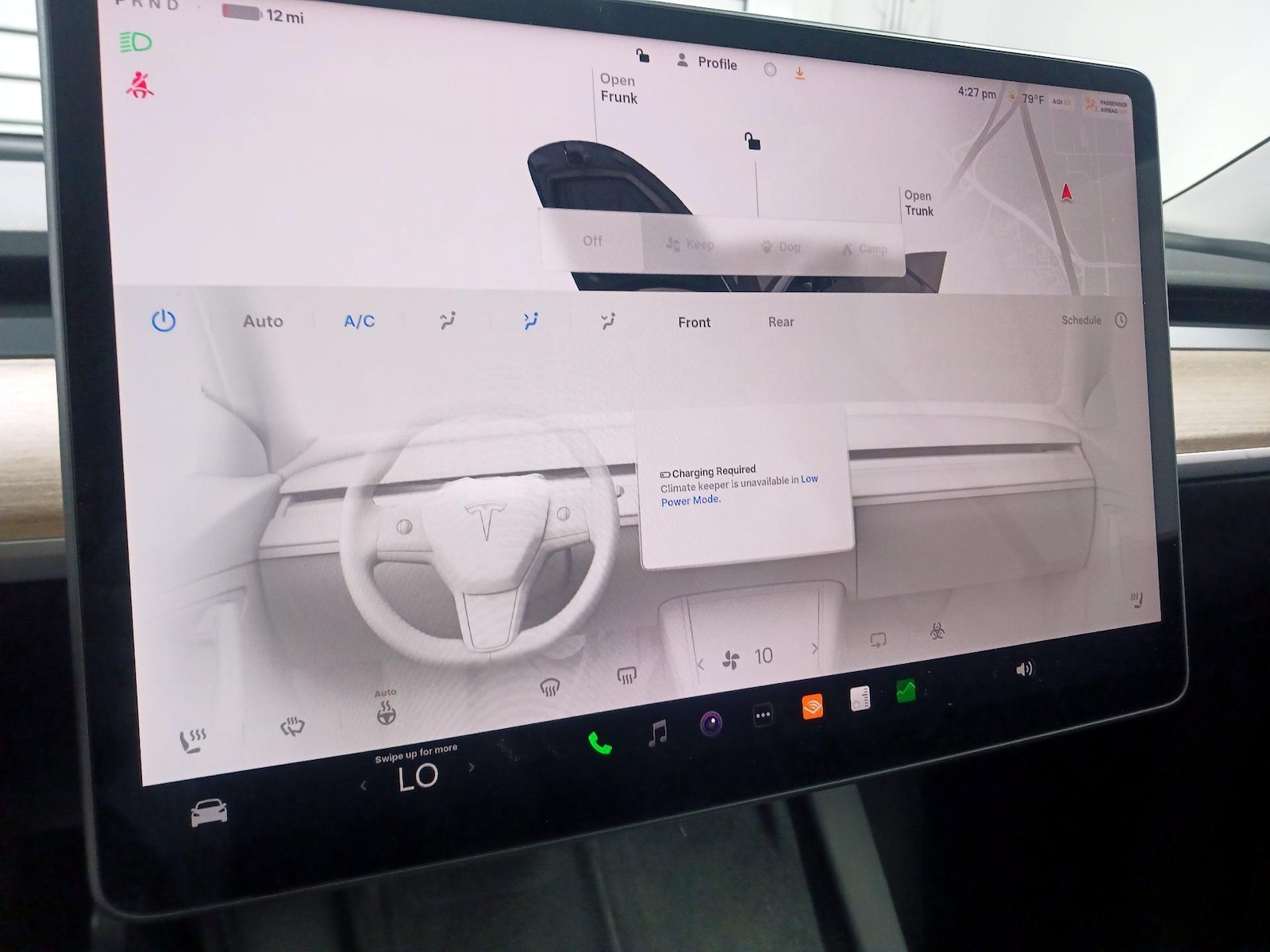1270x952 pixels.
Task: Select Camp mode
Action: [x=864, y=249]
